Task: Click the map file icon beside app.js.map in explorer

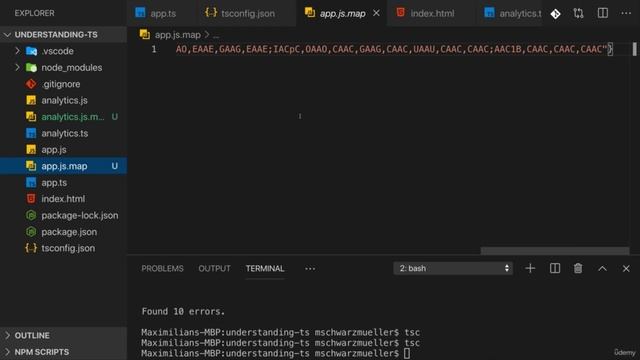Action: click(x=31, y=166)
